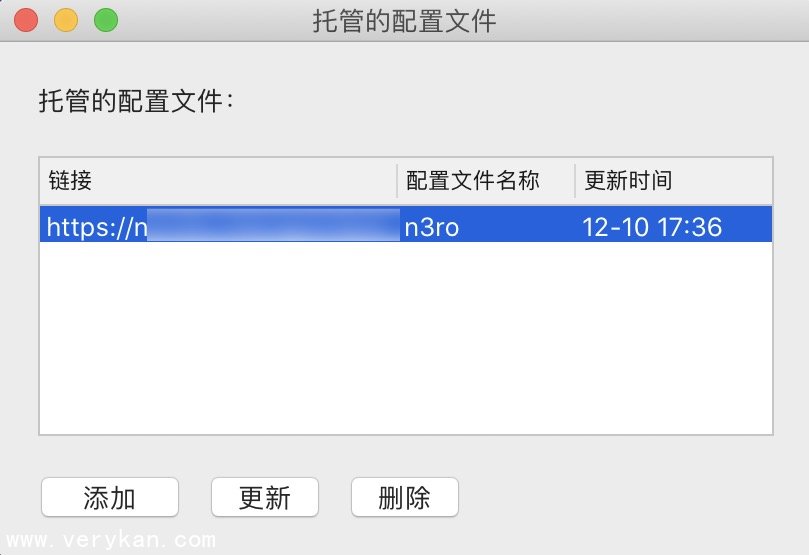Image resolution: width=809 pixels, height=555 pixels.
Task: Click the 托管的配置文件 window title bar text
Action: (404, 21)
